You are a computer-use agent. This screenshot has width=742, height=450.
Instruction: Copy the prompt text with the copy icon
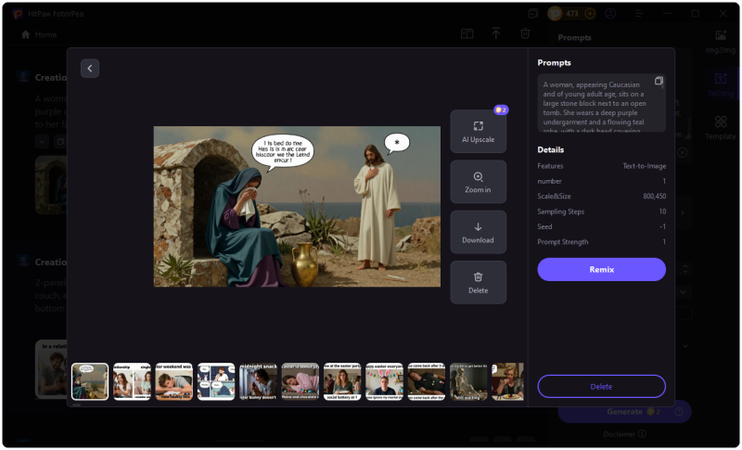(x=658, y=81)
